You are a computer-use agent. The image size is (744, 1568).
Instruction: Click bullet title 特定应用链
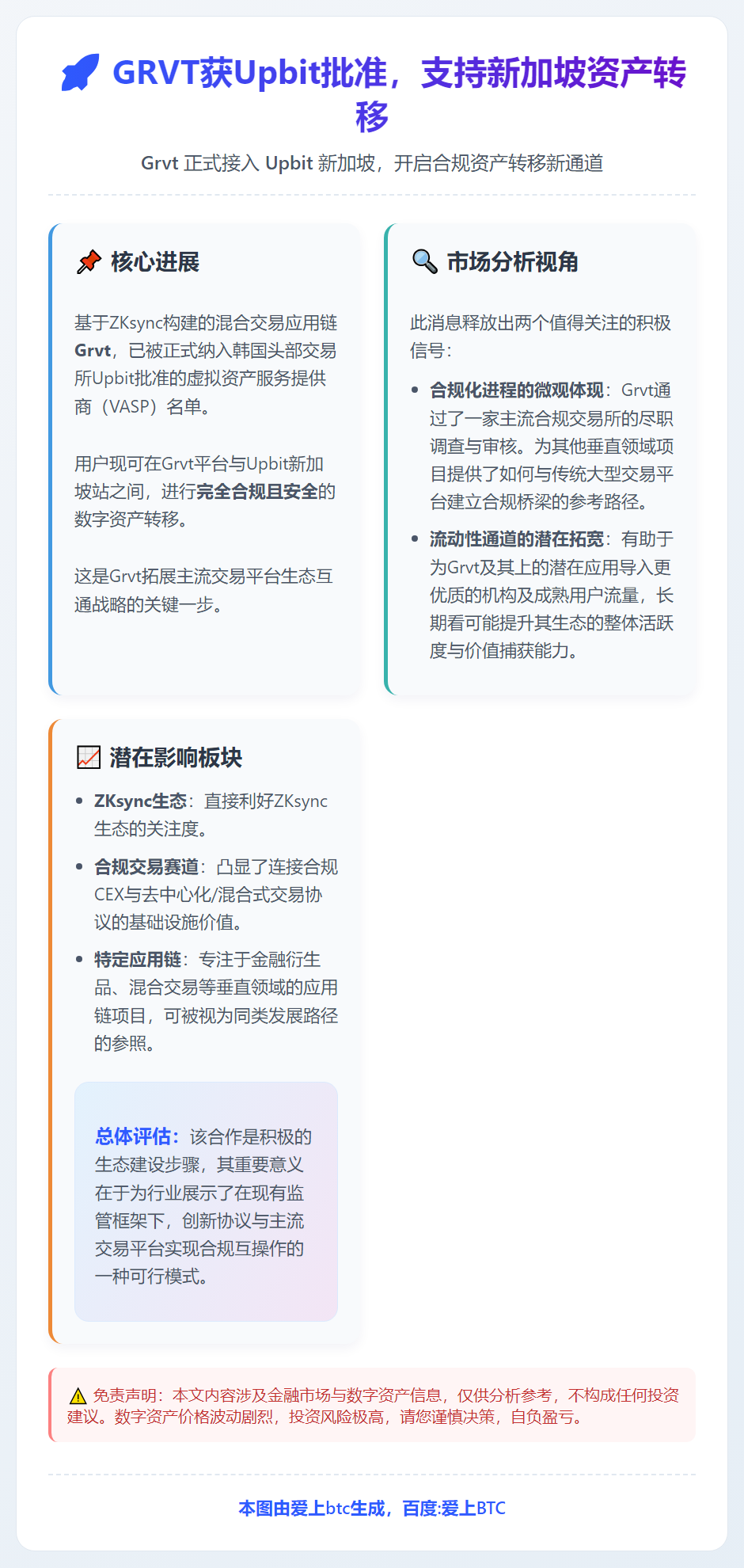tap(138, 960)
